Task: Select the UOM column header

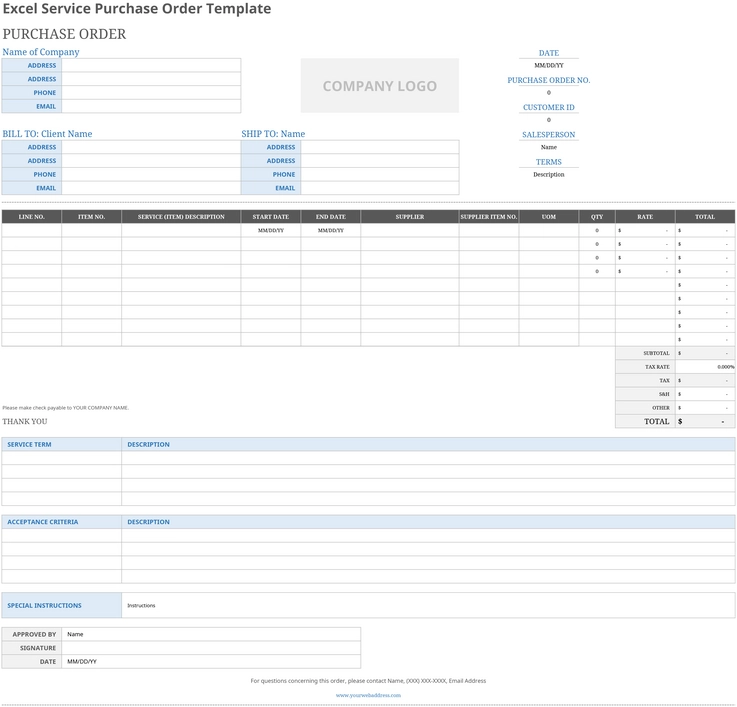Action: pyautogui.click(x=549, y=217)
